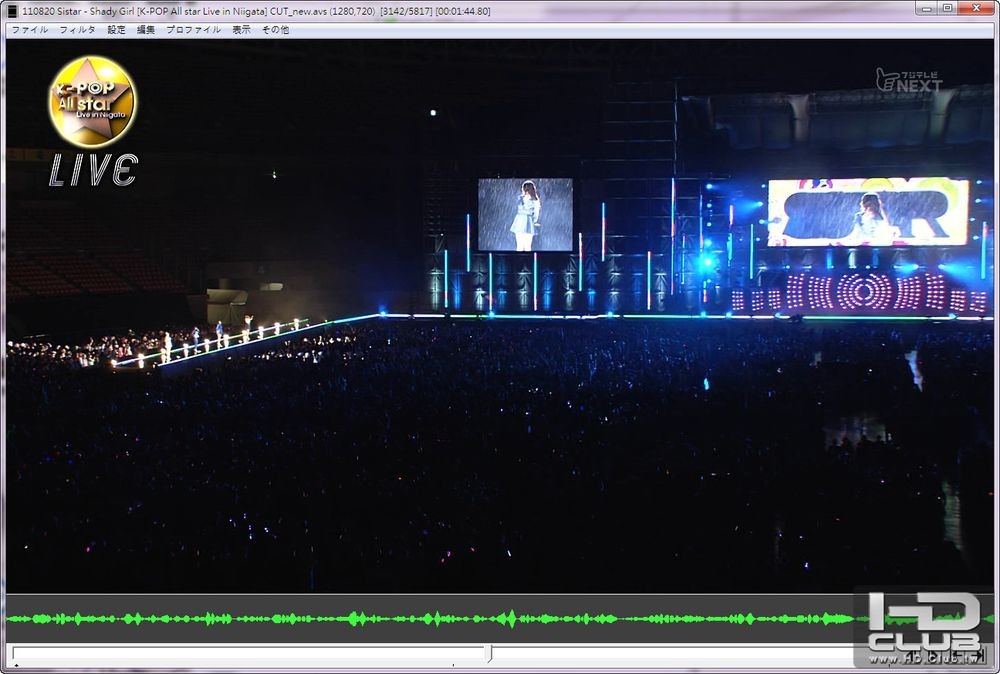Click the AviUtl icon in the title bar
The width and height of the screenshot is (1000, 674).
12,11
